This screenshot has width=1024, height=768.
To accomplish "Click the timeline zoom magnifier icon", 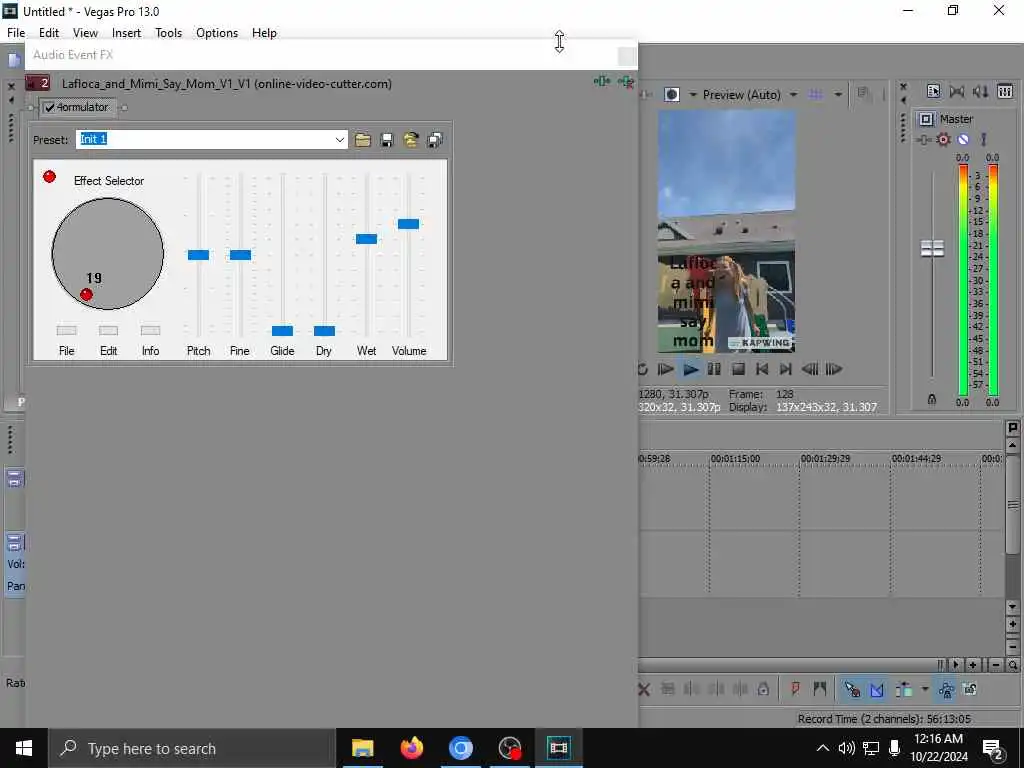I will tap(1012, 665).
